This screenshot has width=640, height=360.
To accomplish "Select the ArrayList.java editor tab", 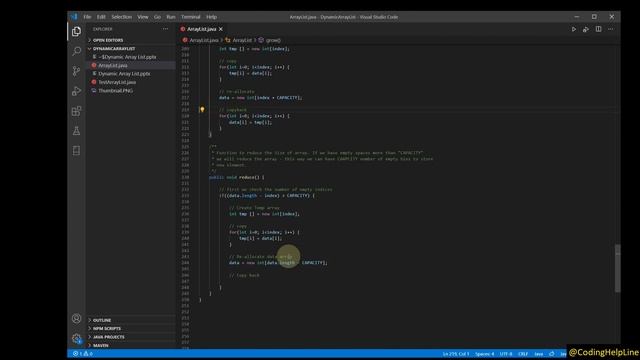I will tap(202, 29).
